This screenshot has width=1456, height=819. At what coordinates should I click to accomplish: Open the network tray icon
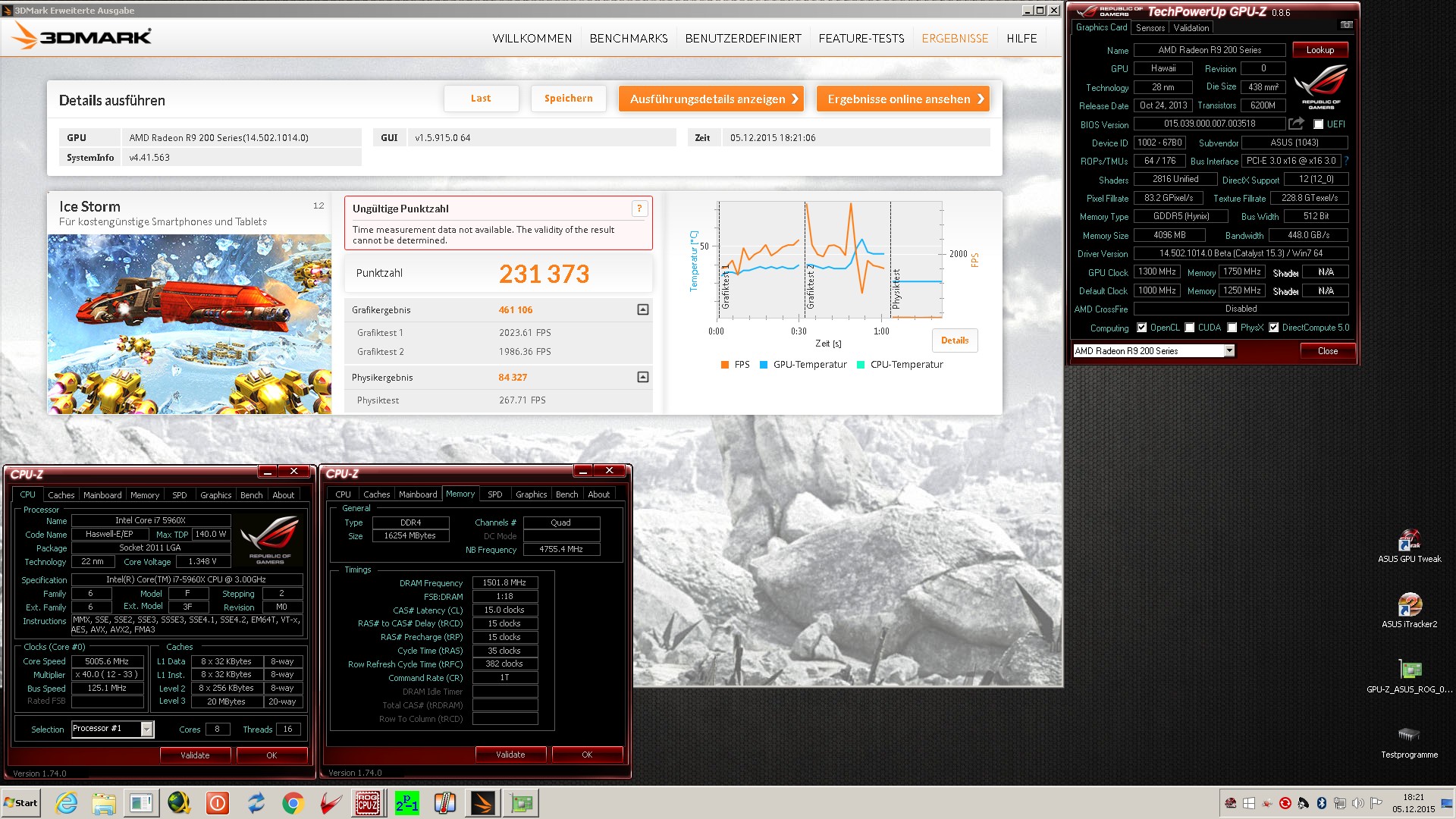[x=1340, y=803]
